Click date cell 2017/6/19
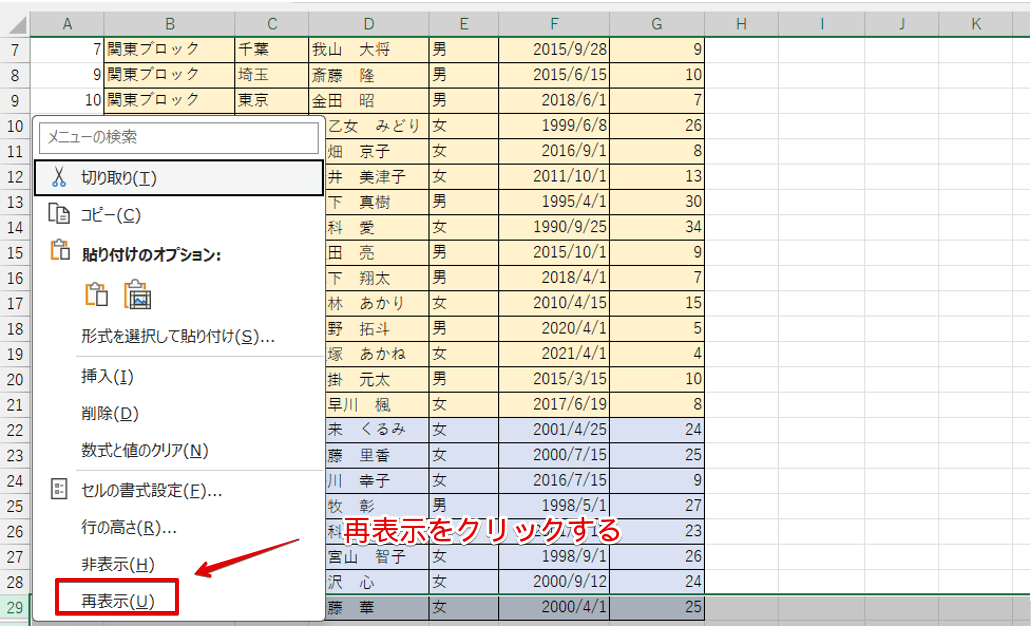This screenshot has height=631, width=1032. 554,405
